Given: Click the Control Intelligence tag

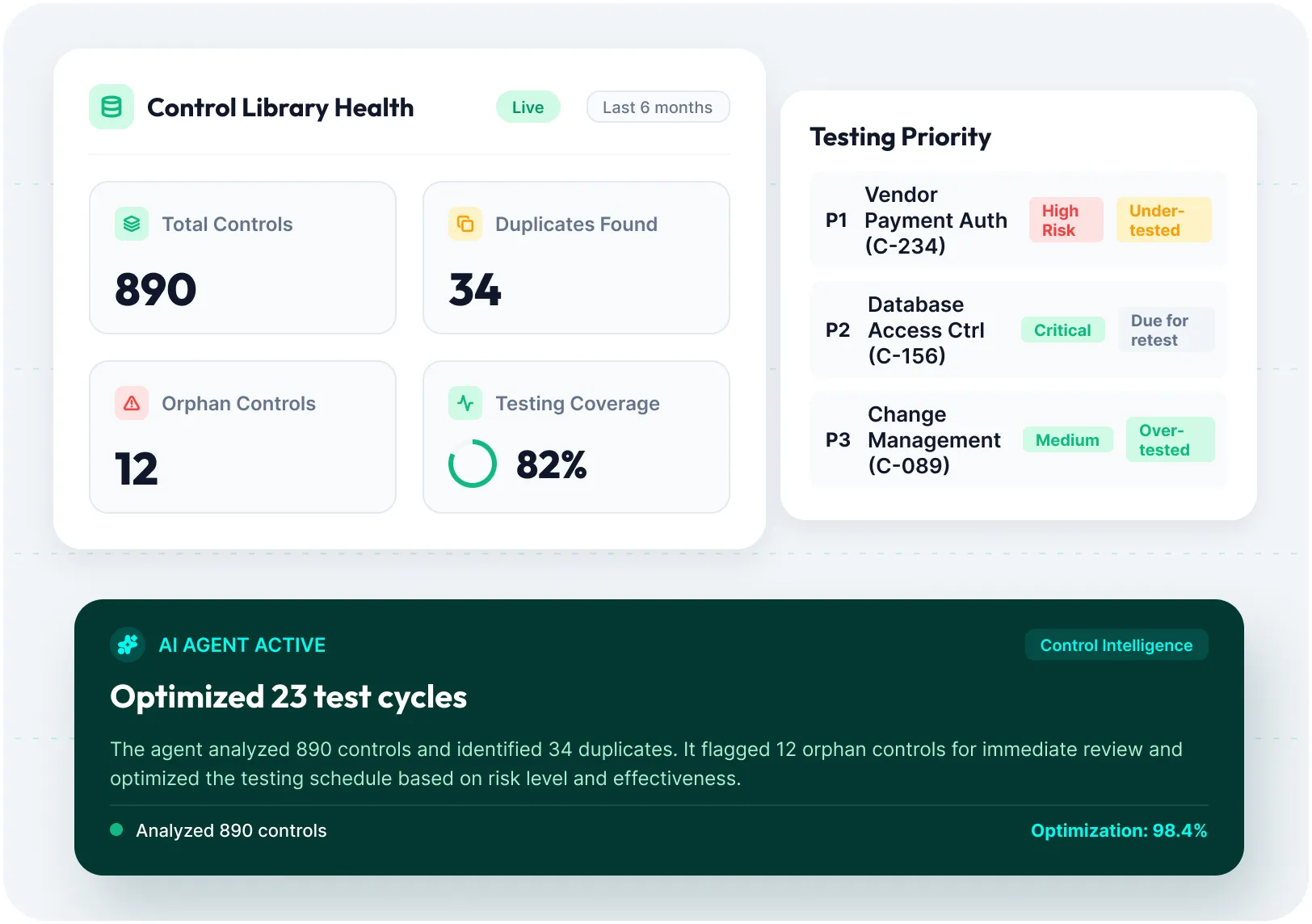Looking at the screenshot, I should [1116, 645].
